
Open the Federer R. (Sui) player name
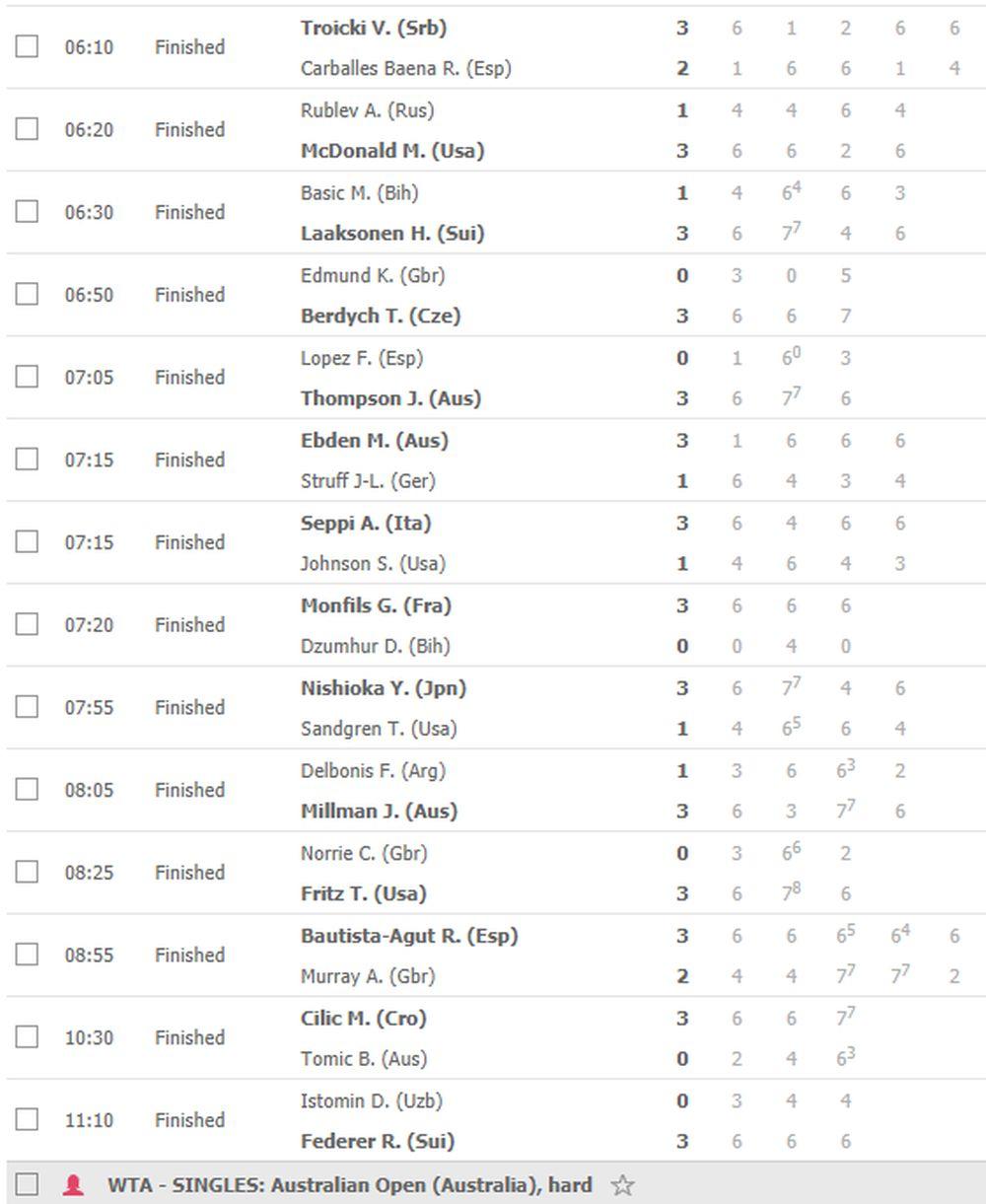(377, 1141)
